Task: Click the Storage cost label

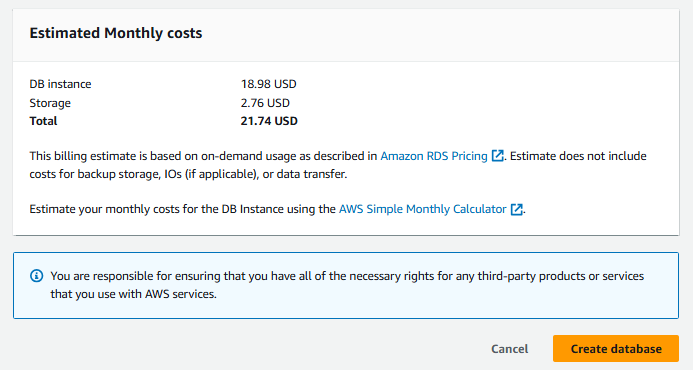Action: coord(50,103)
